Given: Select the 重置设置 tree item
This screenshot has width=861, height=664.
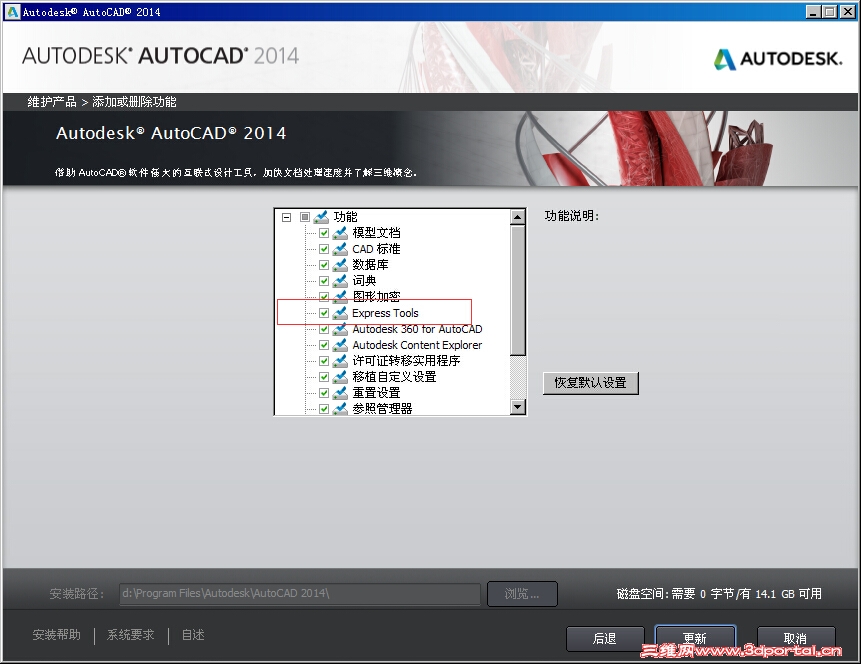Looking at the screenshot, I should 376,393.
